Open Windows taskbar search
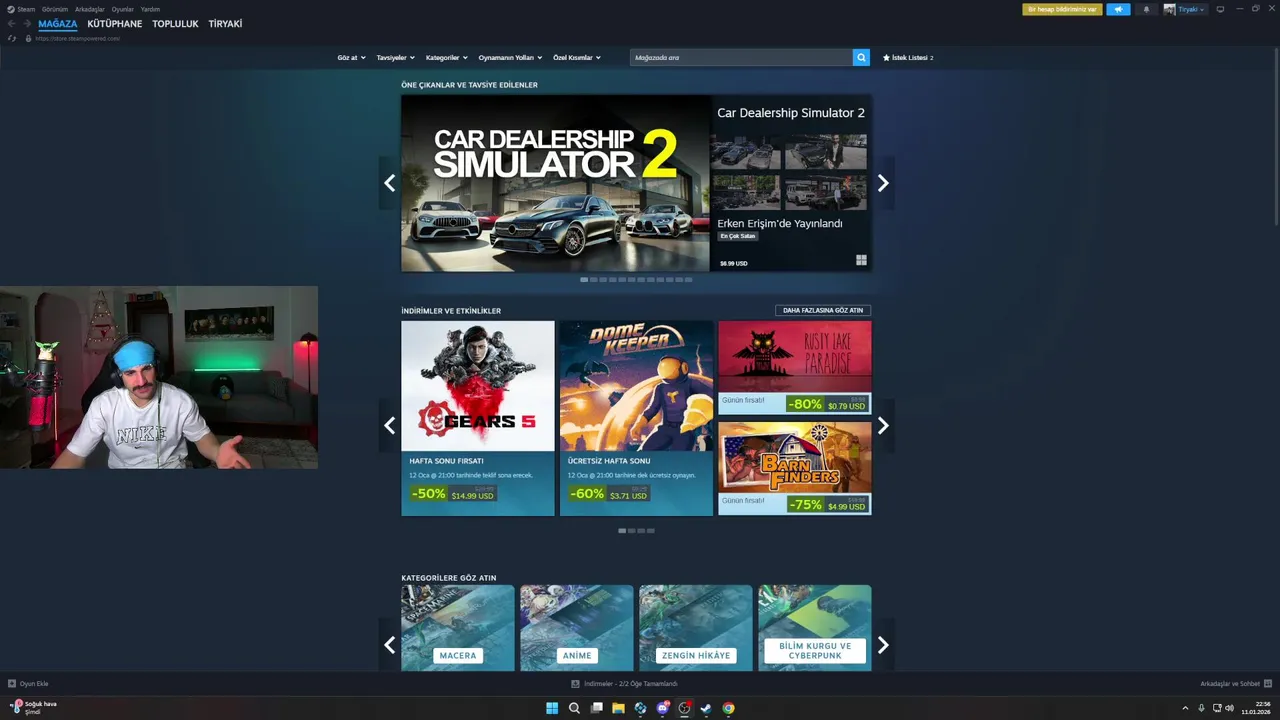This screenshot has height=720, width=1280. tap(574, 708)
